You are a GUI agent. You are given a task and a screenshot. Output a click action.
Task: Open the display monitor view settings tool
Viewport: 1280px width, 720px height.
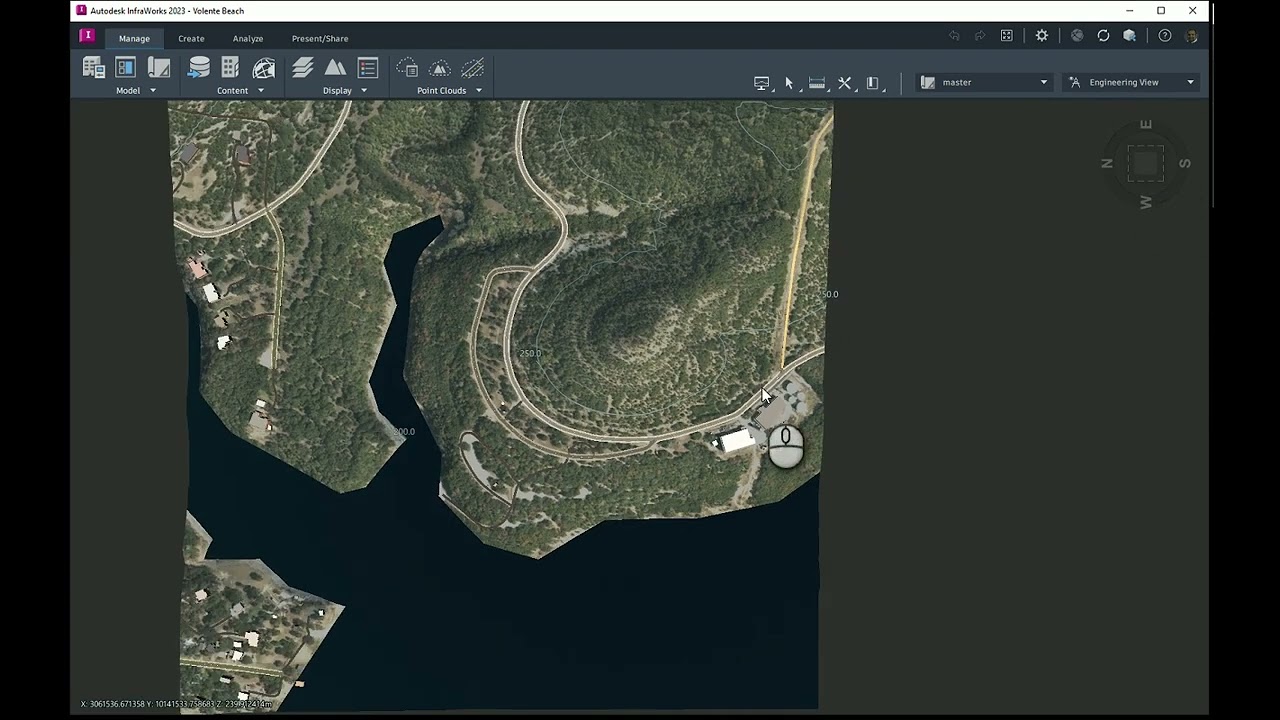pyautogui.click(x=762, y=83)
